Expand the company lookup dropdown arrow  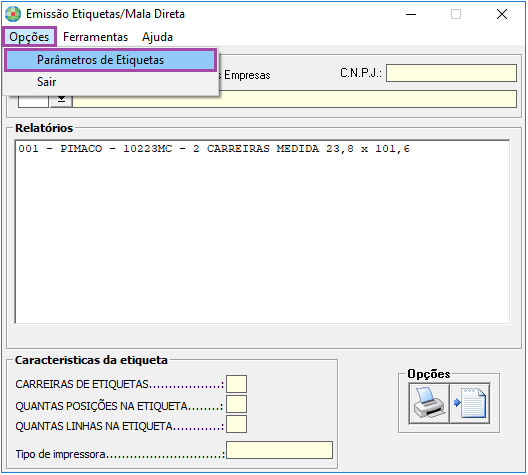point(61,101)
